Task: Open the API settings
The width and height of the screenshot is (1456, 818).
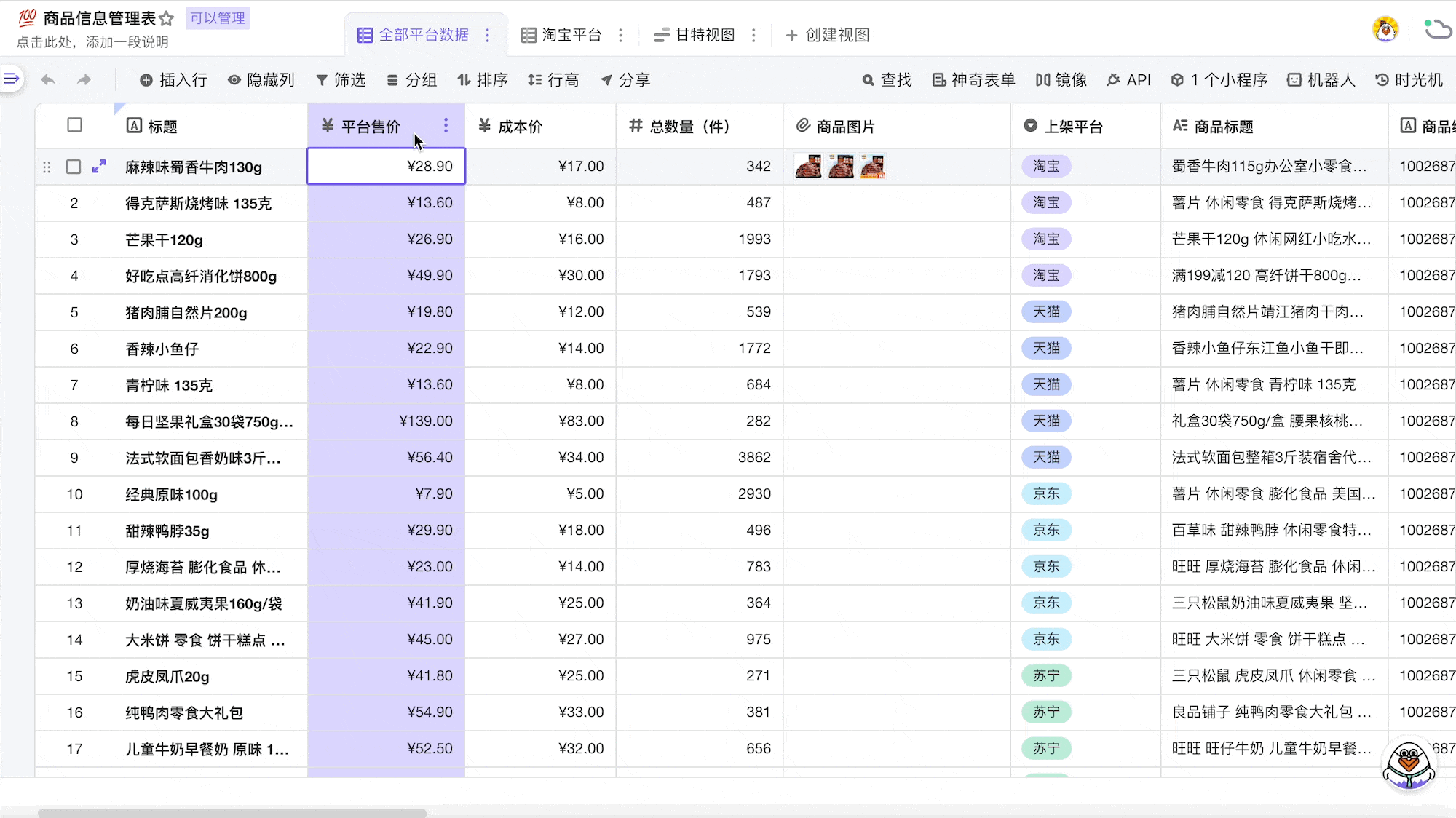Action: point(1128,80)
